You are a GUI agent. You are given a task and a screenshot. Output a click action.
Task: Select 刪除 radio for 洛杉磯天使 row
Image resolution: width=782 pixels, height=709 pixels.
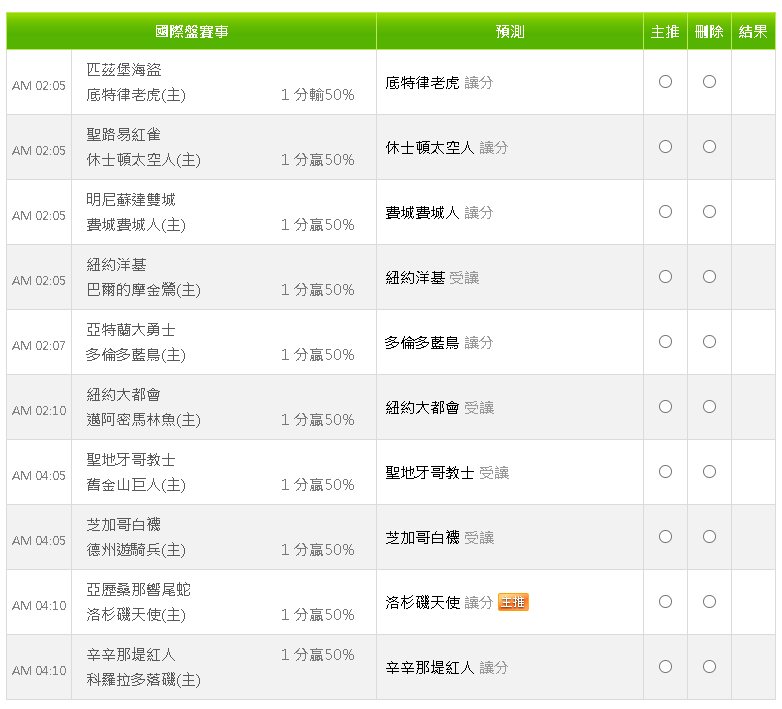tap(709, 602)
